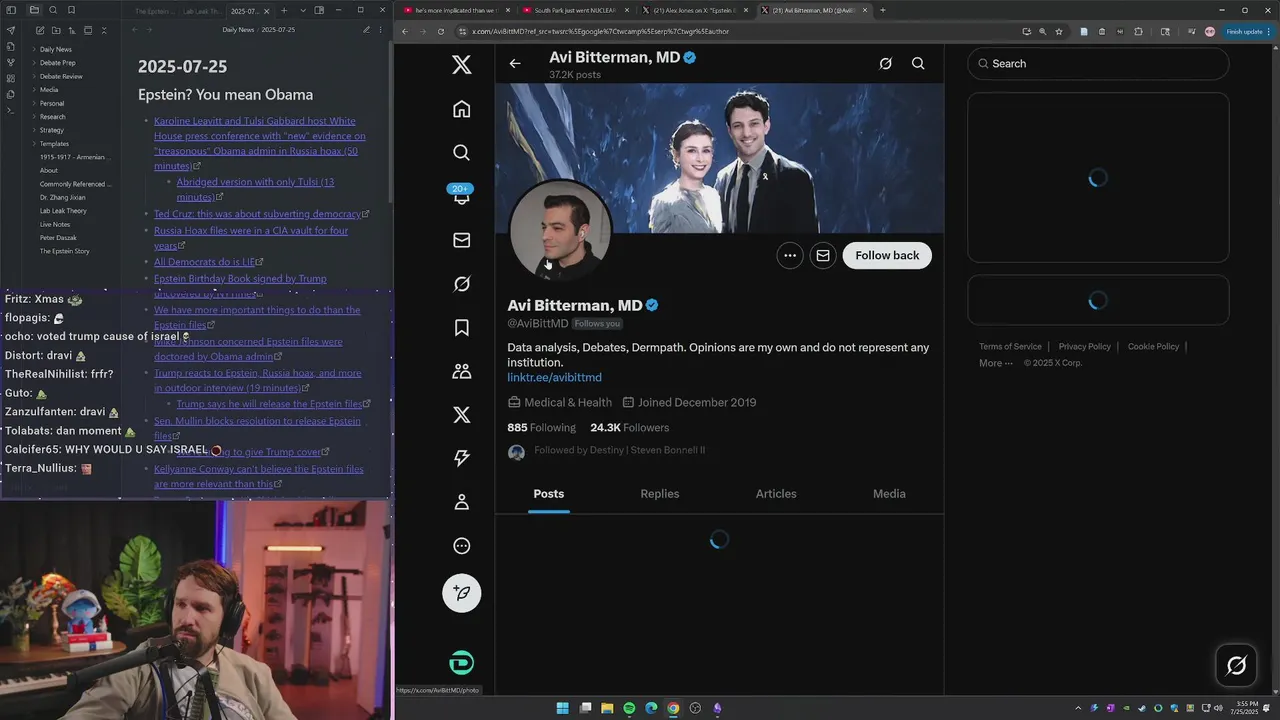
Task: Open X Messages envelope in sidebar
Action: pyautogui.click(x=461, y=240)
